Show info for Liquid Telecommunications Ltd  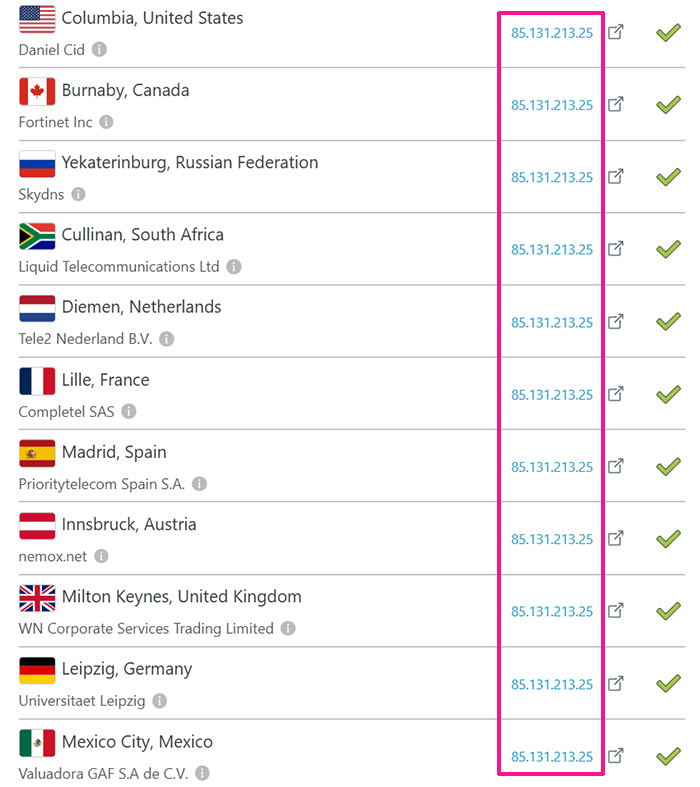tap(234, 267)
